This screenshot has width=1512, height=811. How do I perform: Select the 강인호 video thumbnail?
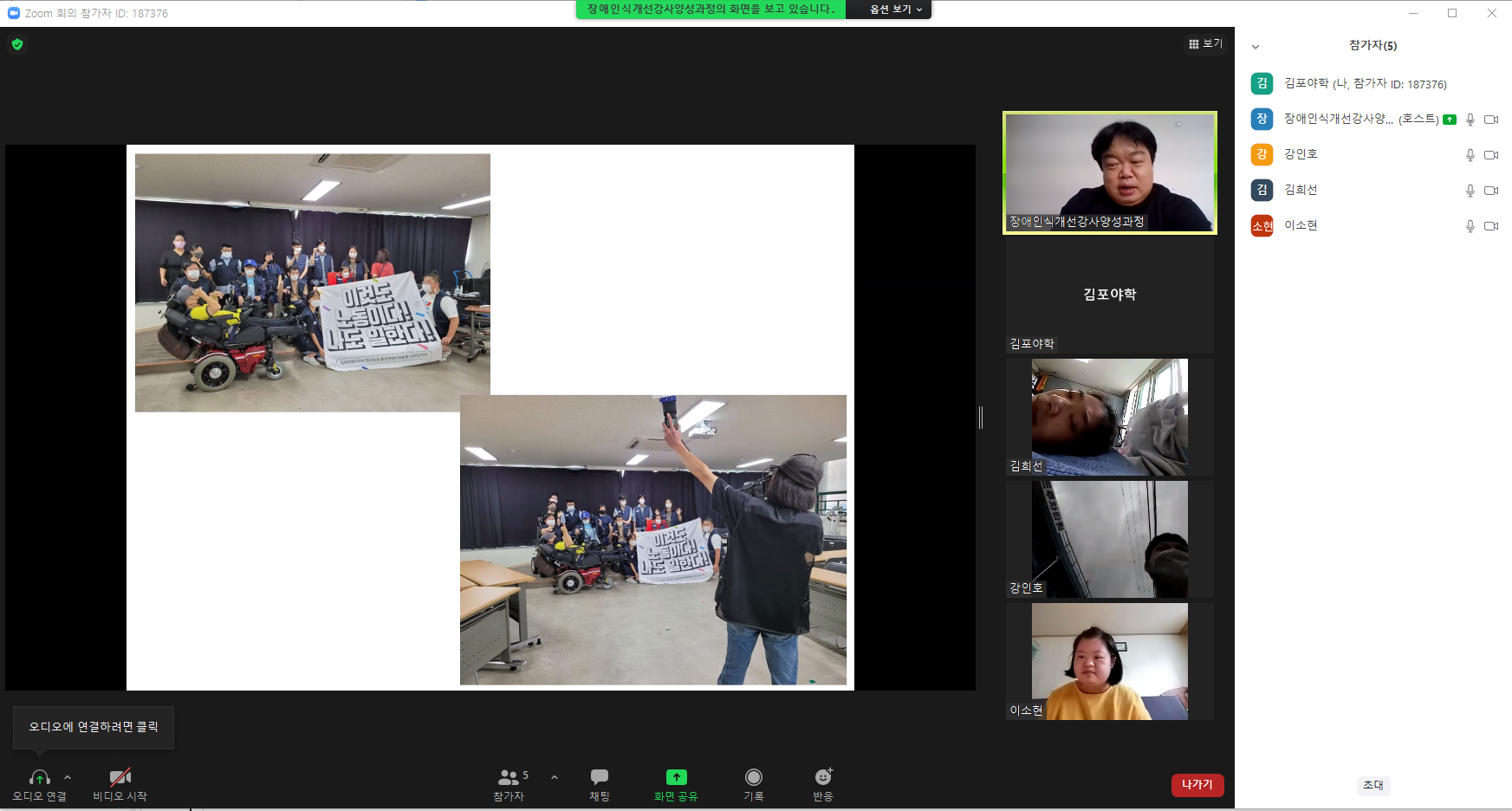click(x=1110, y=539)
